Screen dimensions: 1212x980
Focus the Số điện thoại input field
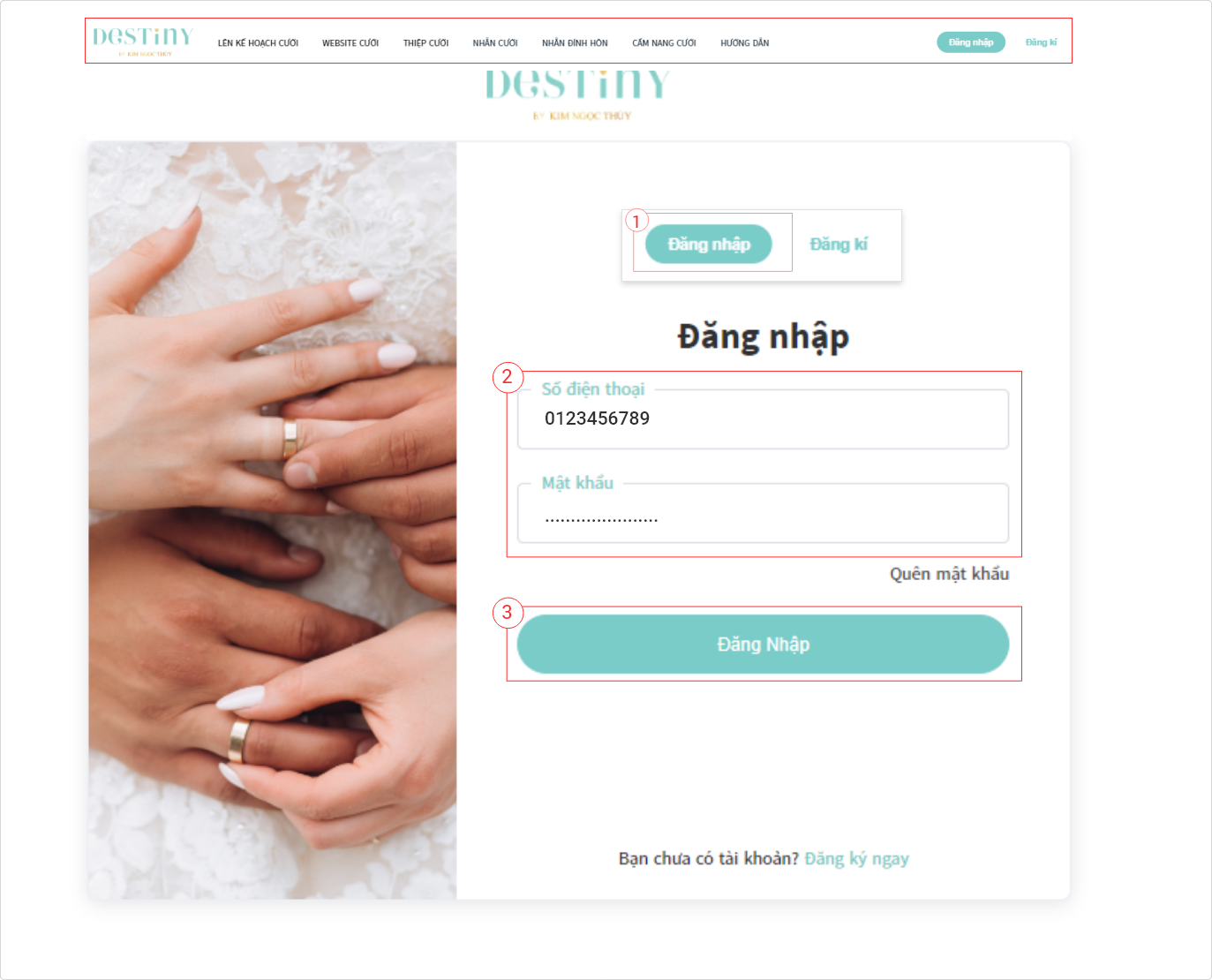point(763,419)
